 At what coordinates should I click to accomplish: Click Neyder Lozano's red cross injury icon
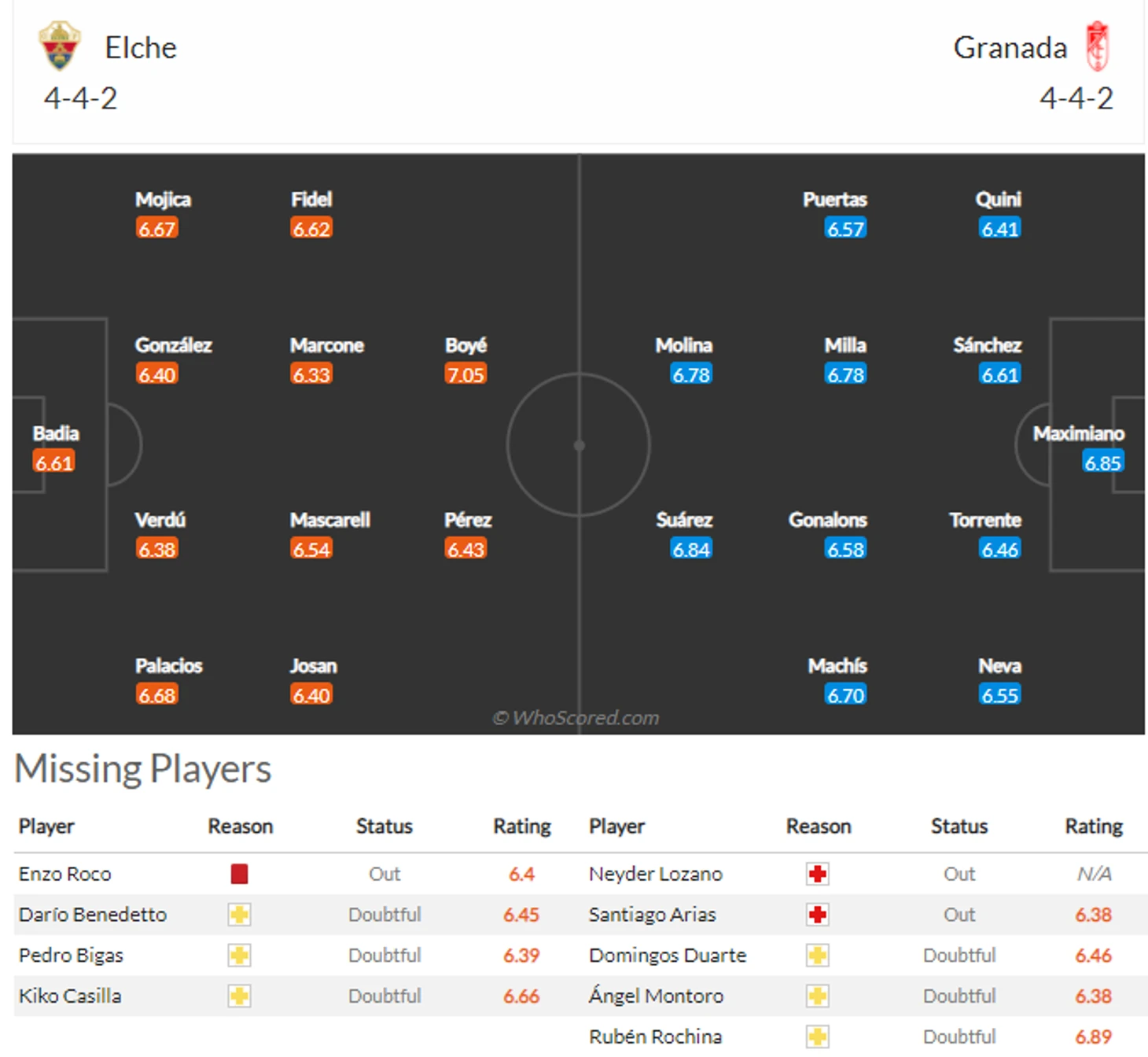(x=818, y=874)
